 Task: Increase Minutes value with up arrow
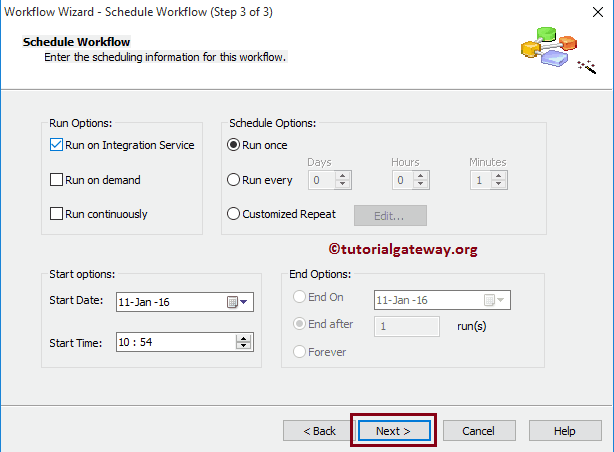click(x=498, y=175)
